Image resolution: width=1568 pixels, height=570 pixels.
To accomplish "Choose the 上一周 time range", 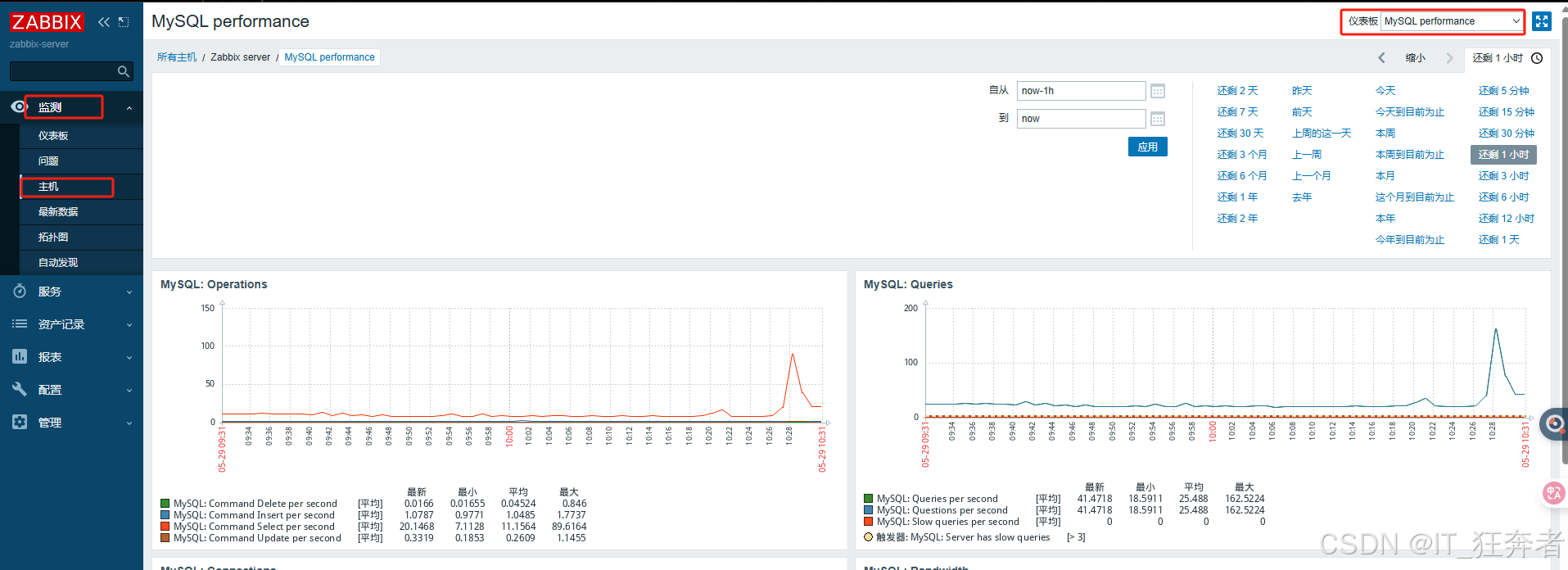I will 1307,155.
